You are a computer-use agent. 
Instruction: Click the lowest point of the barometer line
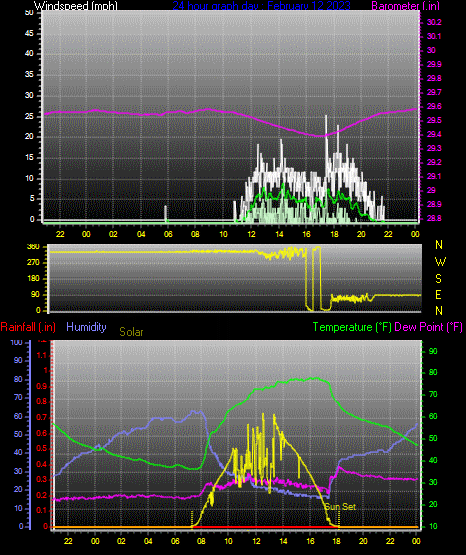tap(320, 136)
